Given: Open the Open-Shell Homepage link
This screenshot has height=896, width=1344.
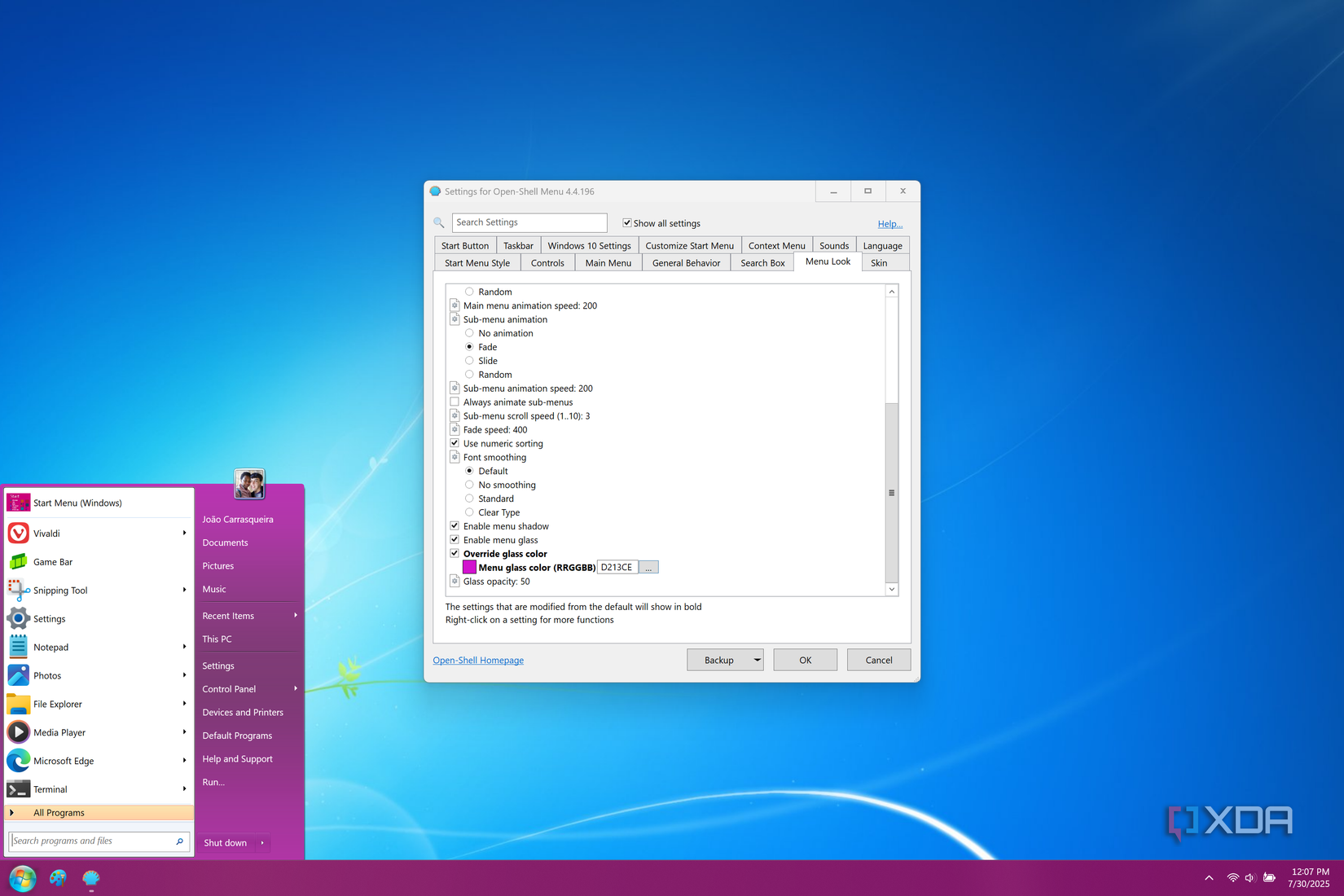Looking at the screenshot, I should 478,660.
